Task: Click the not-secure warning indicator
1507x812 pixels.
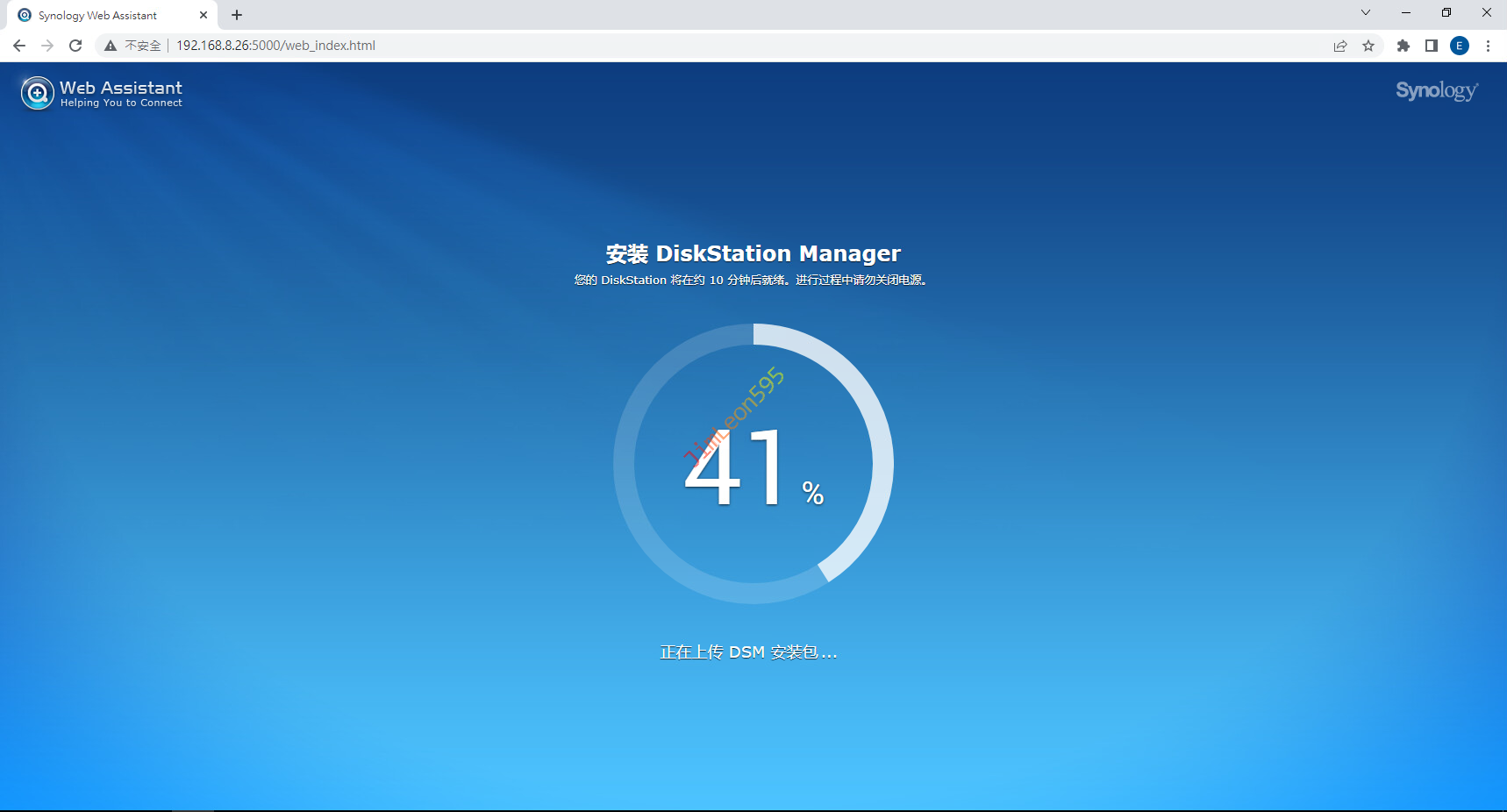Action: (x=132, y=46)
